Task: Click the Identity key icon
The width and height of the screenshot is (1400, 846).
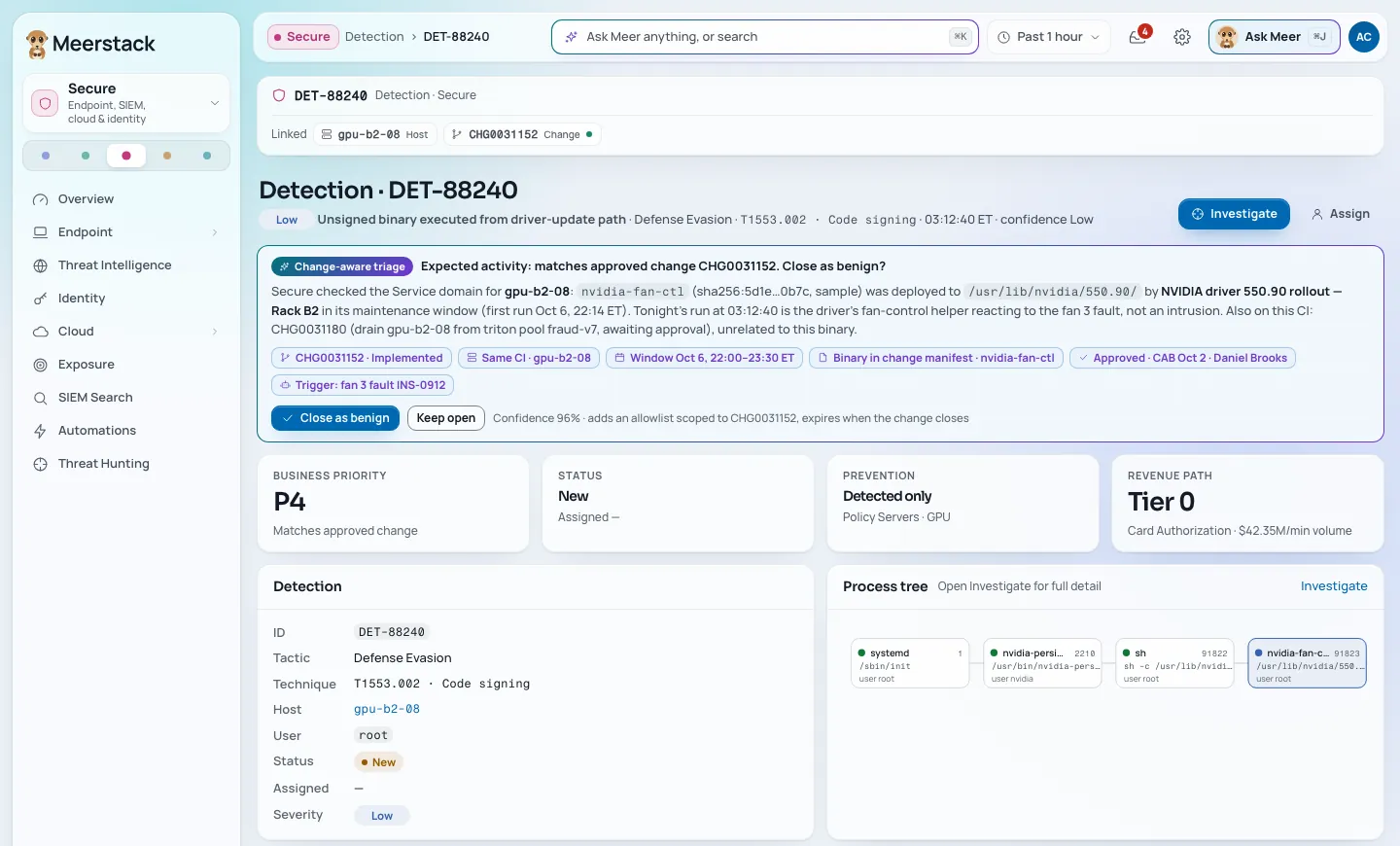Action: point(41,299)
